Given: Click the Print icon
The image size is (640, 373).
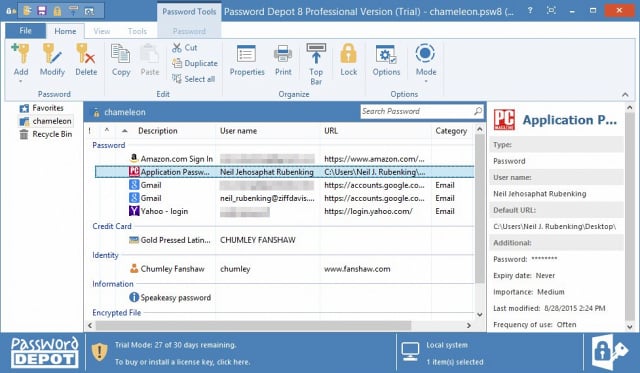Looking at the screenshot, I should [x=283, y=54].
